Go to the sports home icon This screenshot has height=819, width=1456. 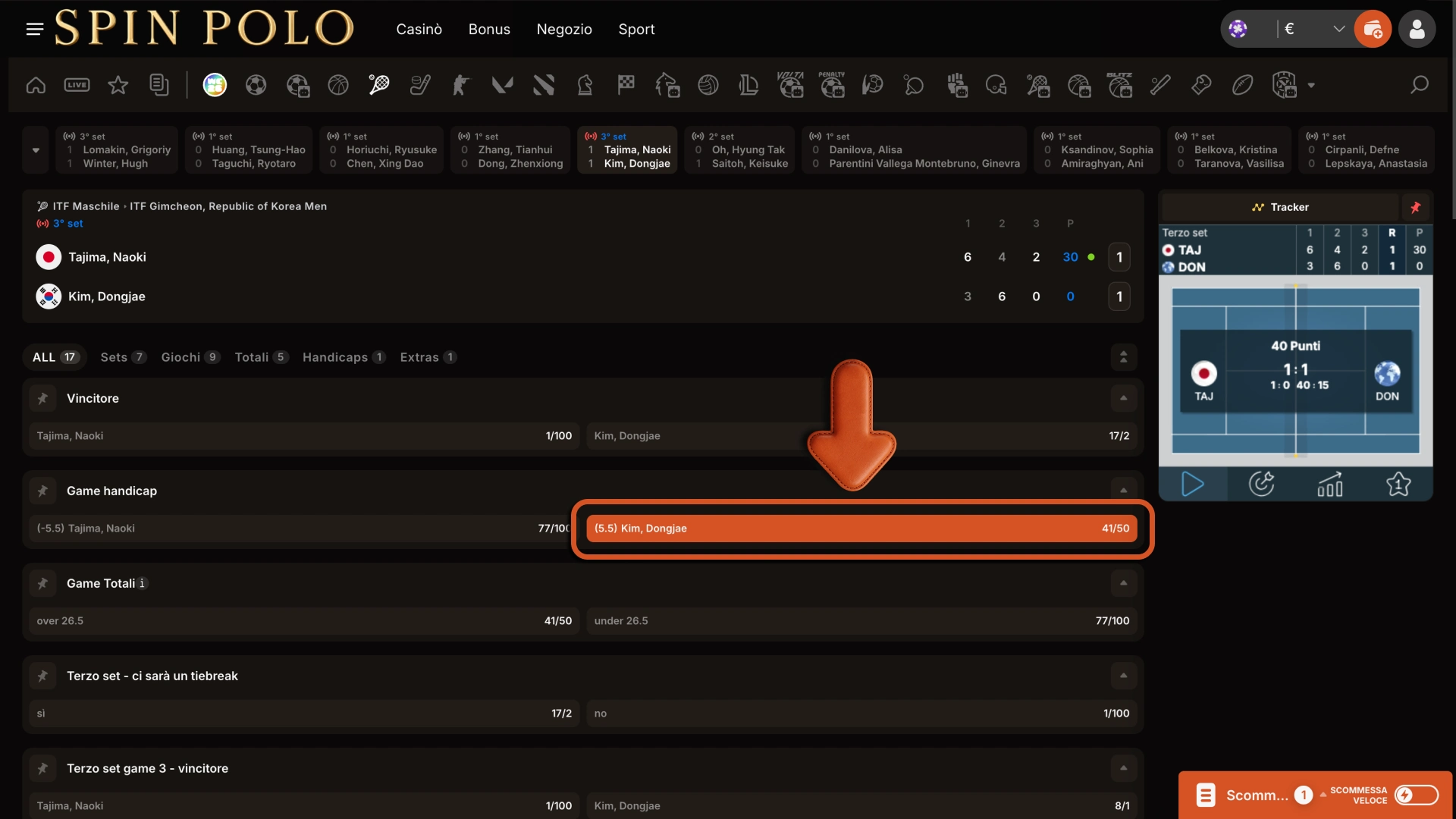coord(36,85)
